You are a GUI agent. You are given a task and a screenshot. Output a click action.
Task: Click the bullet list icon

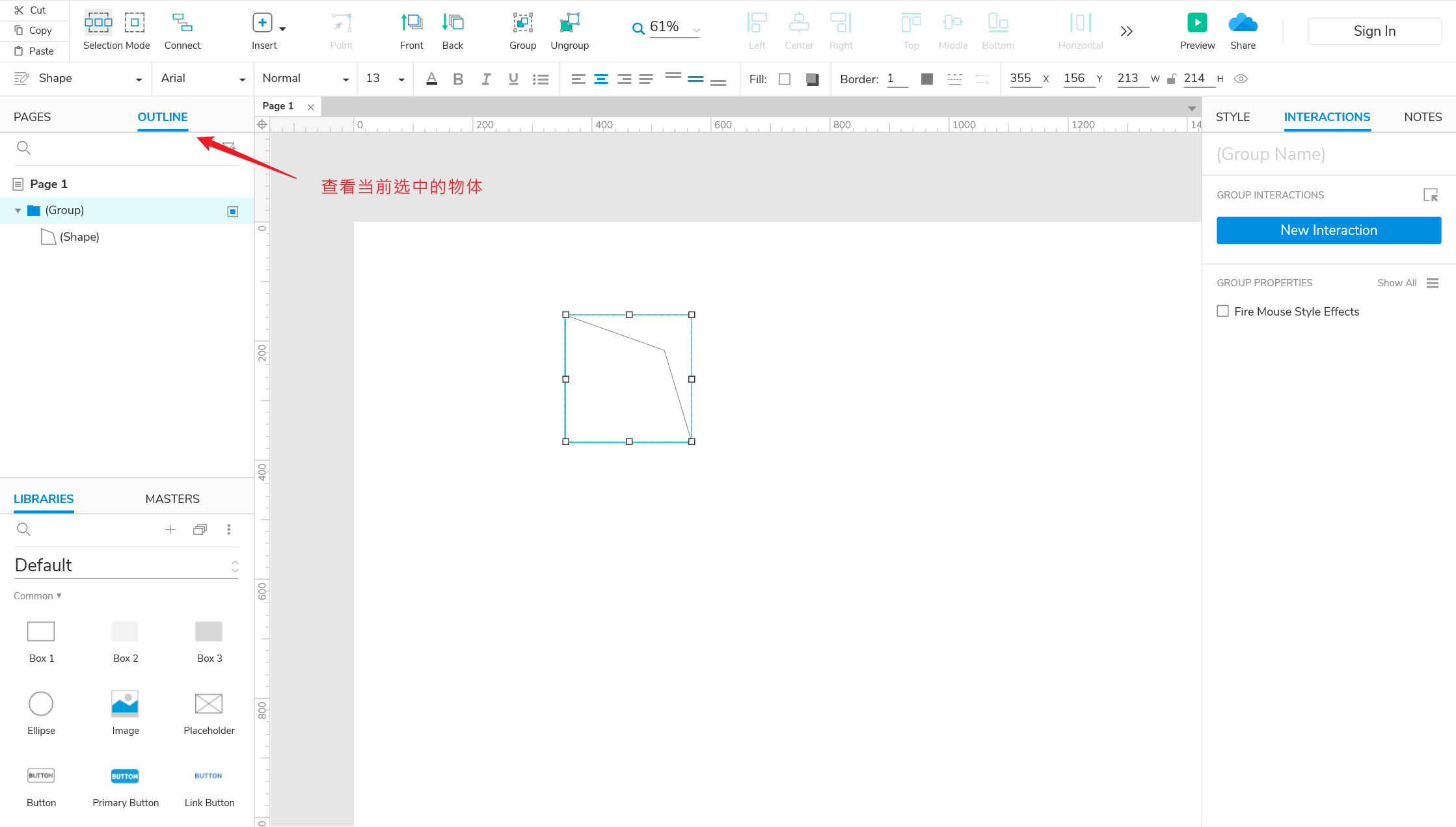click(540, 79)
